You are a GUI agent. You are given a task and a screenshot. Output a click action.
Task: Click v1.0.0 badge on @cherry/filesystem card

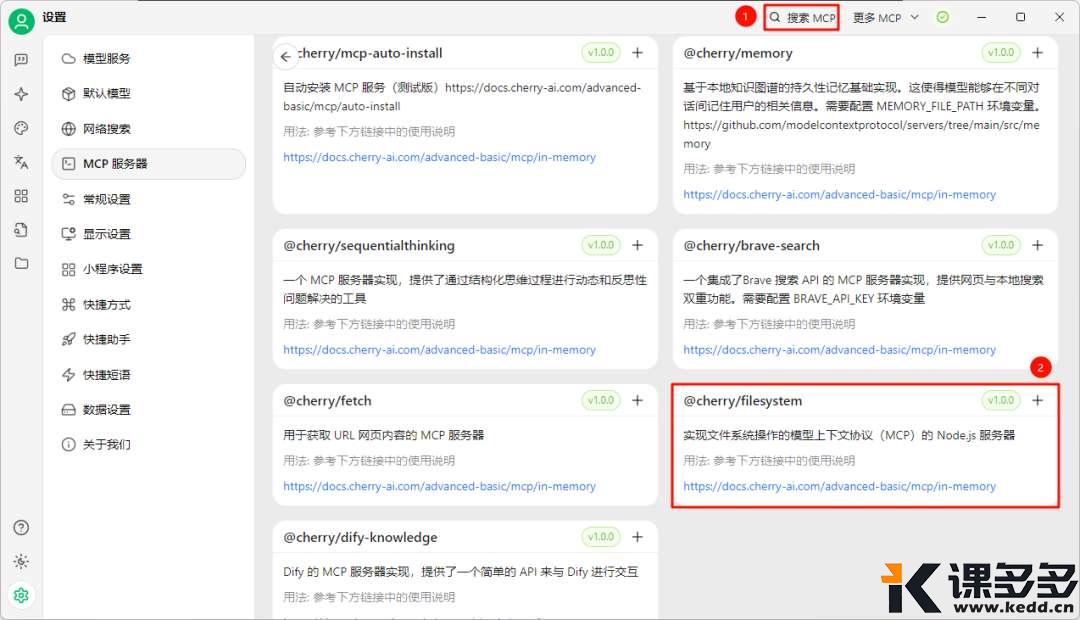click(x=1001, y=400)
